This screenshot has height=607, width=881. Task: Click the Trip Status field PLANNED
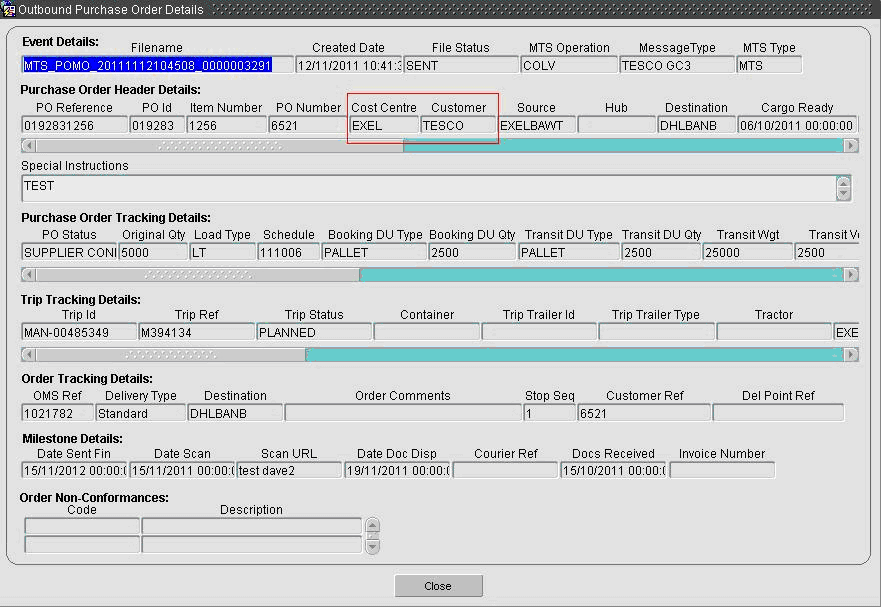(x=314, y=332)
